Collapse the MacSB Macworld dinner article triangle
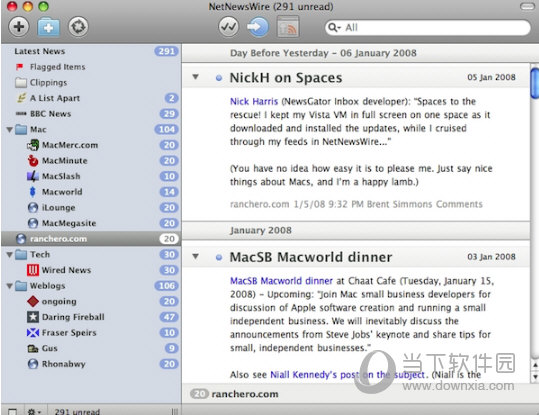 coord(196,256)
